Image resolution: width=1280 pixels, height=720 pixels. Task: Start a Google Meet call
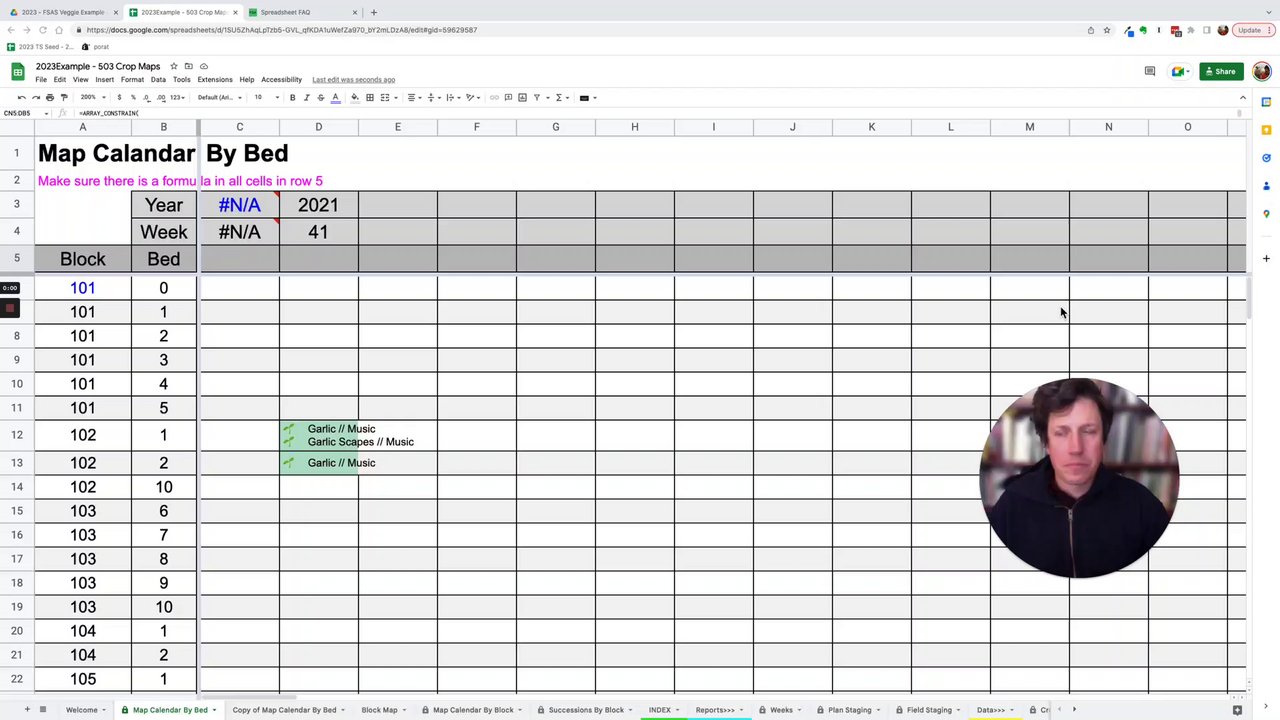tap(1180, 71)
